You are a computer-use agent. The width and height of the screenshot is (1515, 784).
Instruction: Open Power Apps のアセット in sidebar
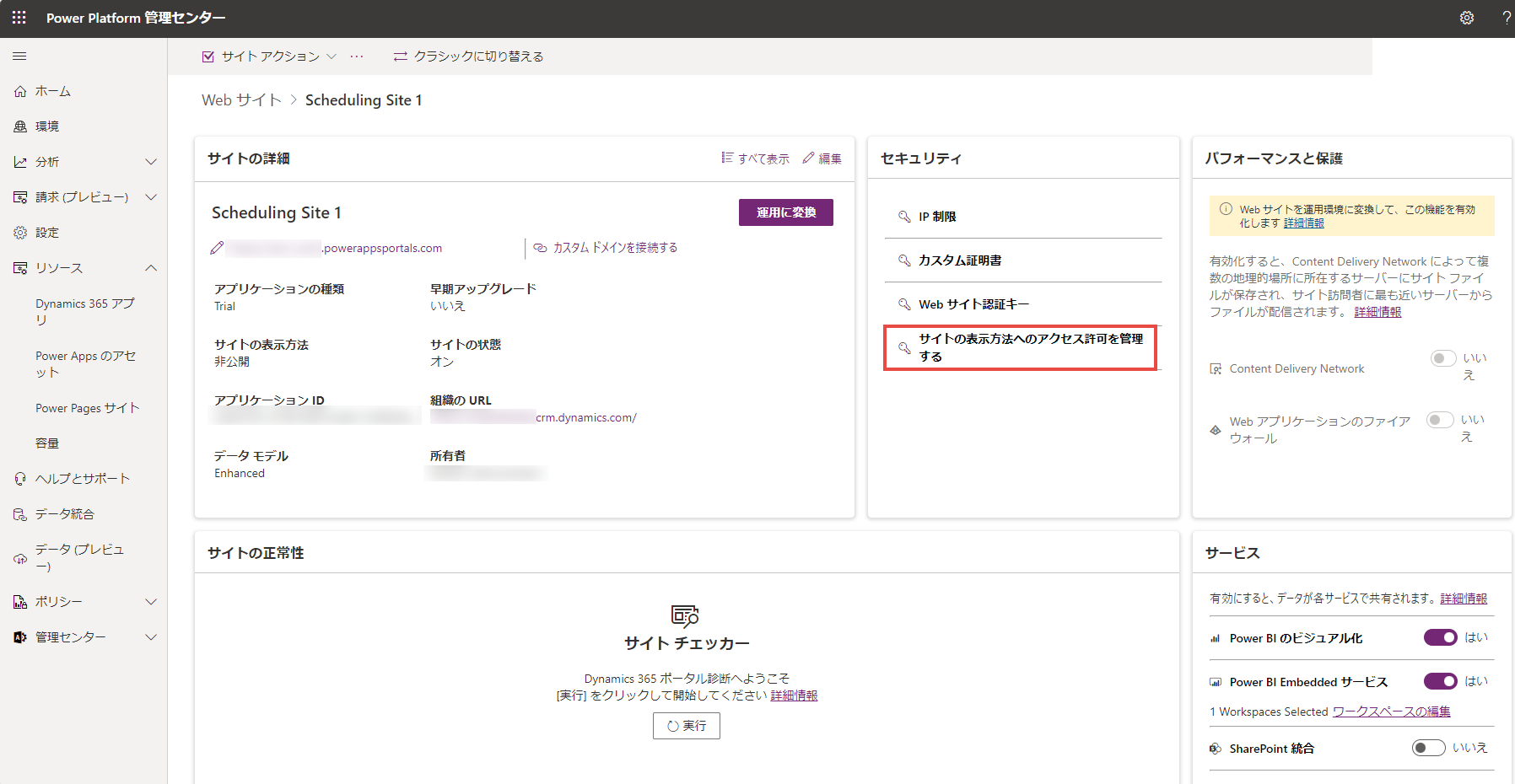85,364
